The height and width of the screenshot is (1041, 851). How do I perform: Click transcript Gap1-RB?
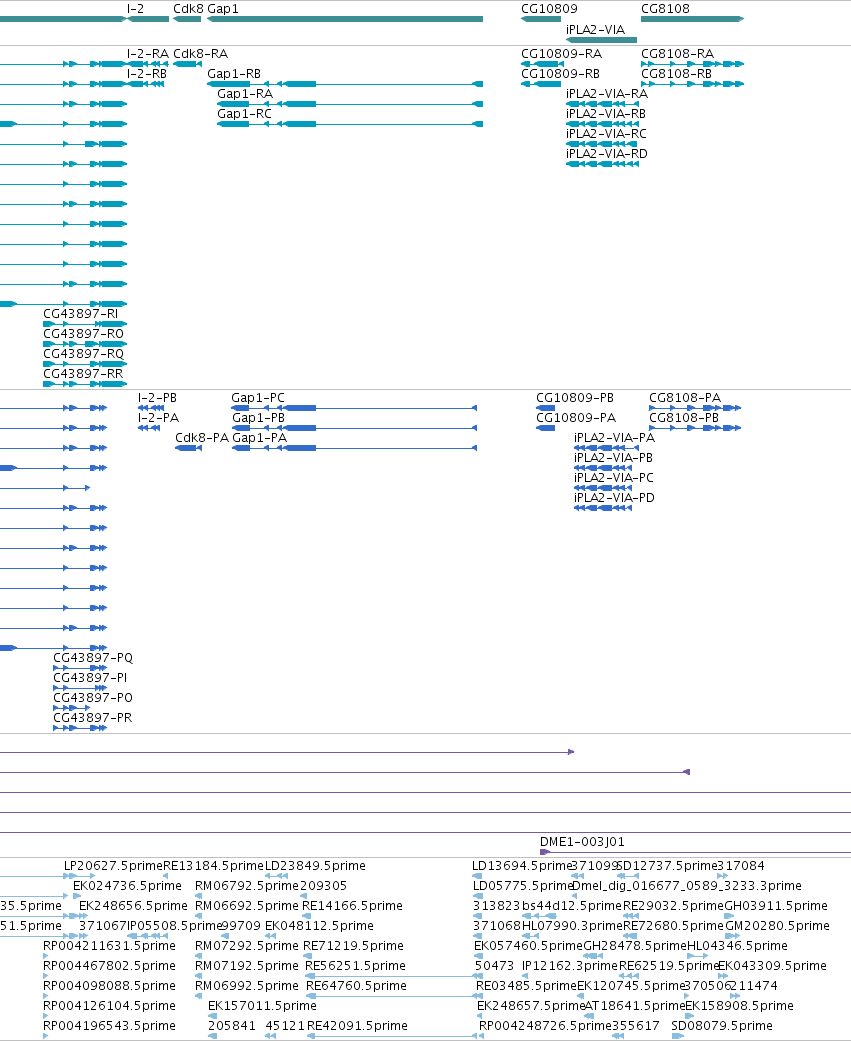pyautogui.click(x=234, y=74)
